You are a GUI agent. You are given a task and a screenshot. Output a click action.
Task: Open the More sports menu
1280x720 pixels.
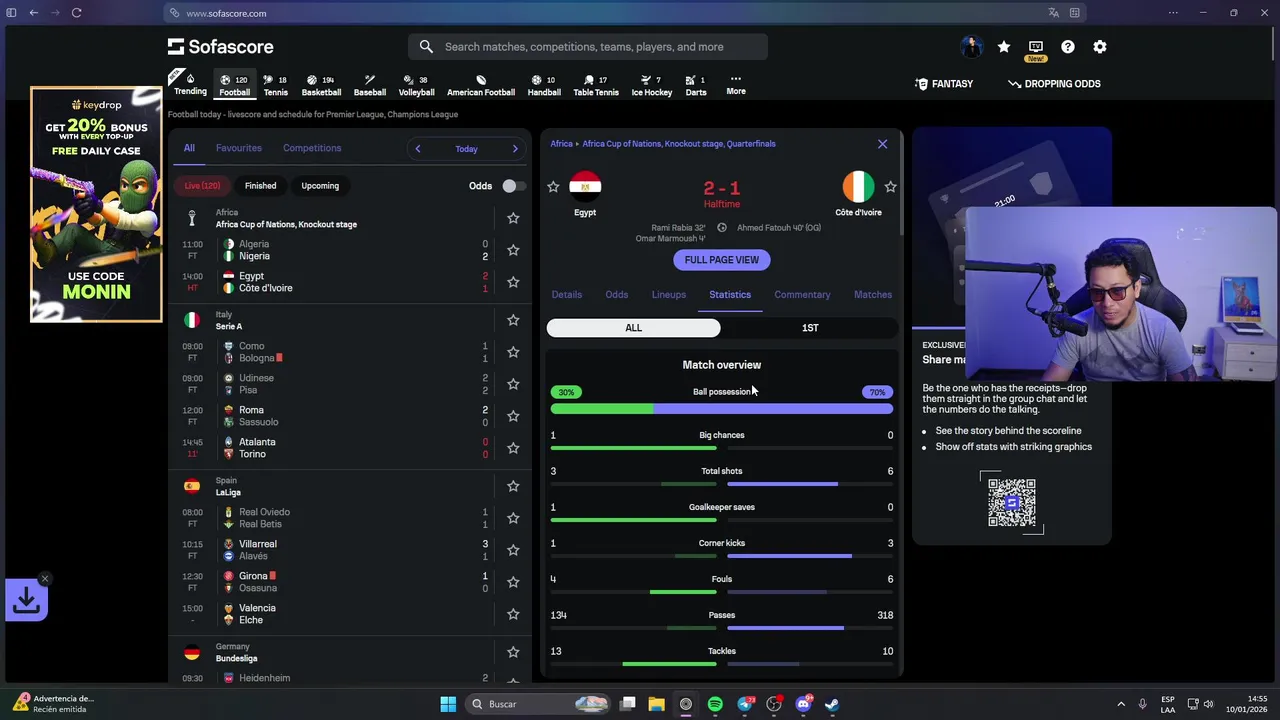click(x=736, y=85)
